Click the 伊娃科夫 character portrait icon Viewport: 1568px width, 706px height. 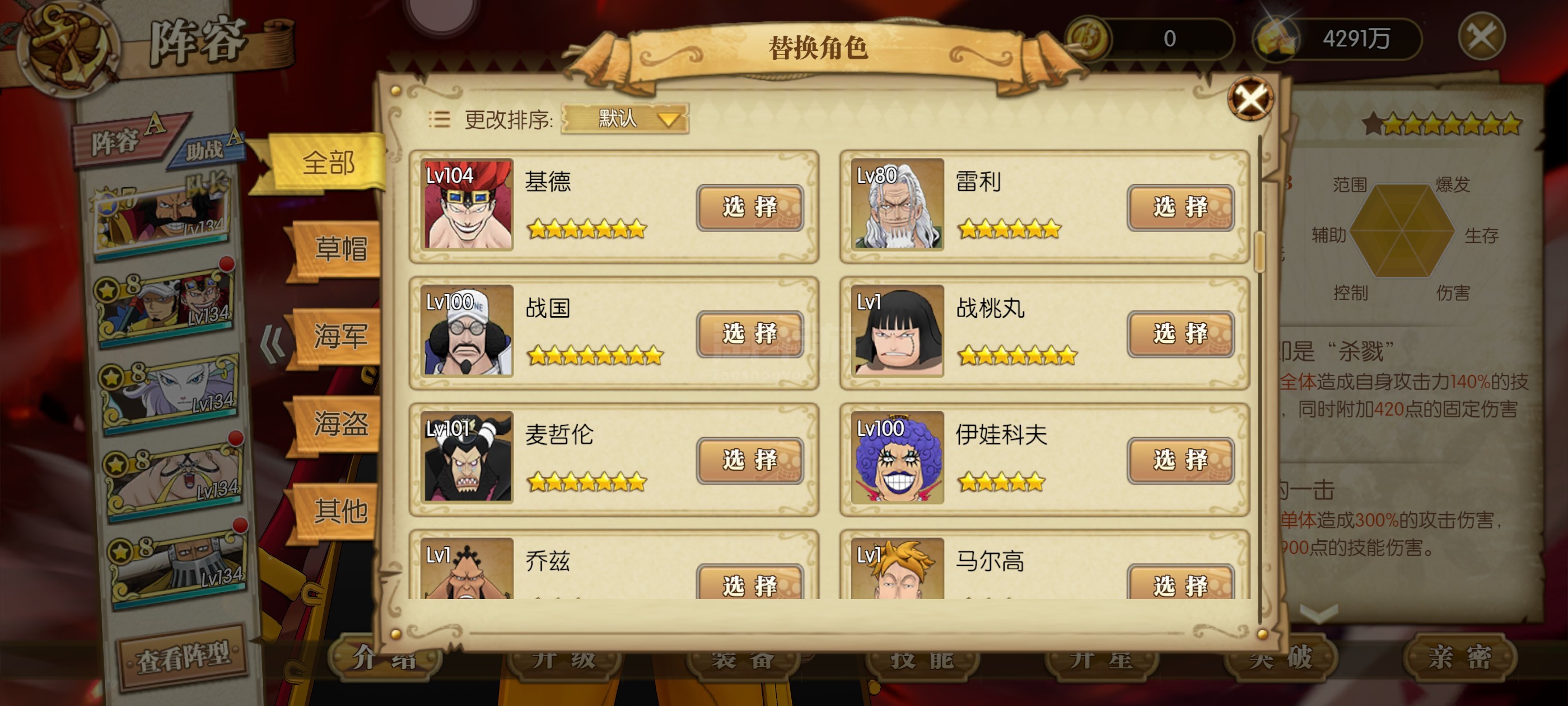[x=898, y=457]
